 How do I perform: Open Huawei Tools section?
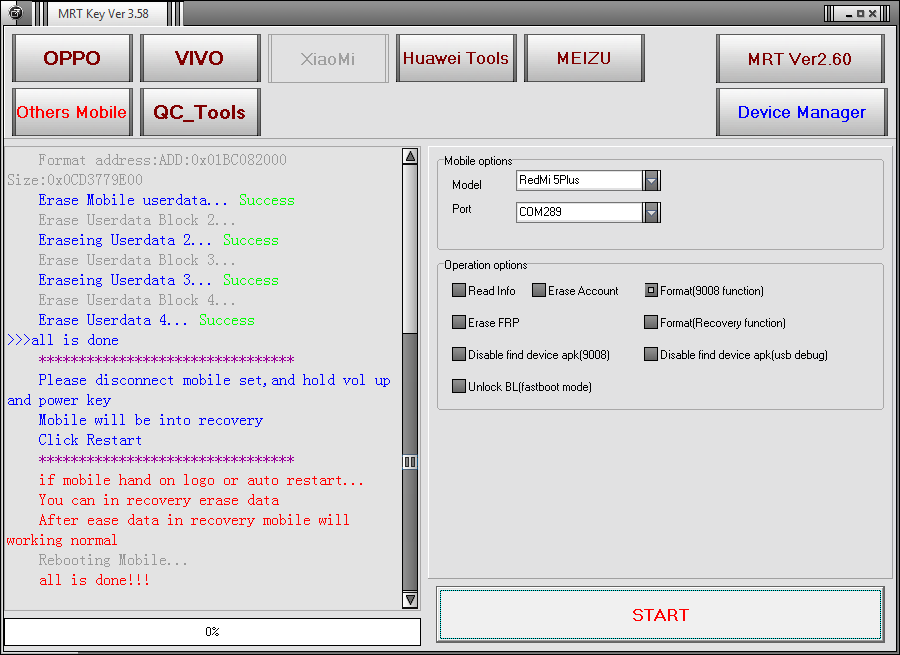(456, 58)
